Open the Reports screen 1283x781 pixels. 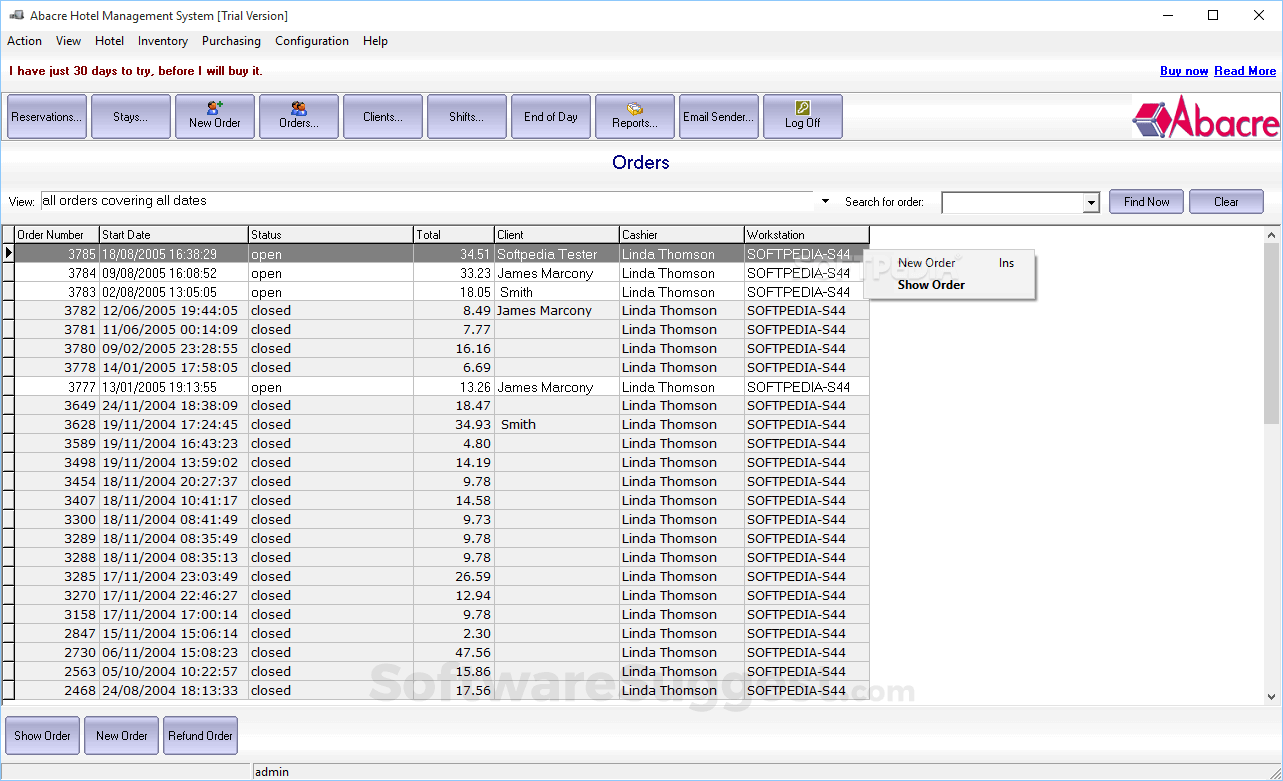(634, 116)
